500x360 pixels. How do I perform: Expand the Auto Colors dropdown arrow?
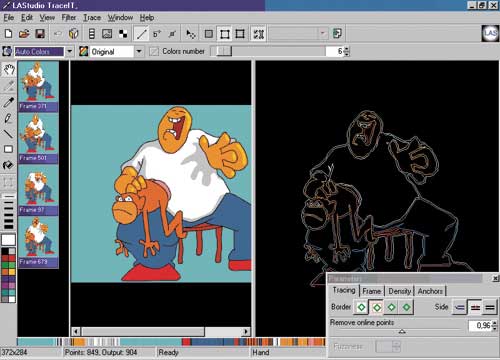(69, 51)
